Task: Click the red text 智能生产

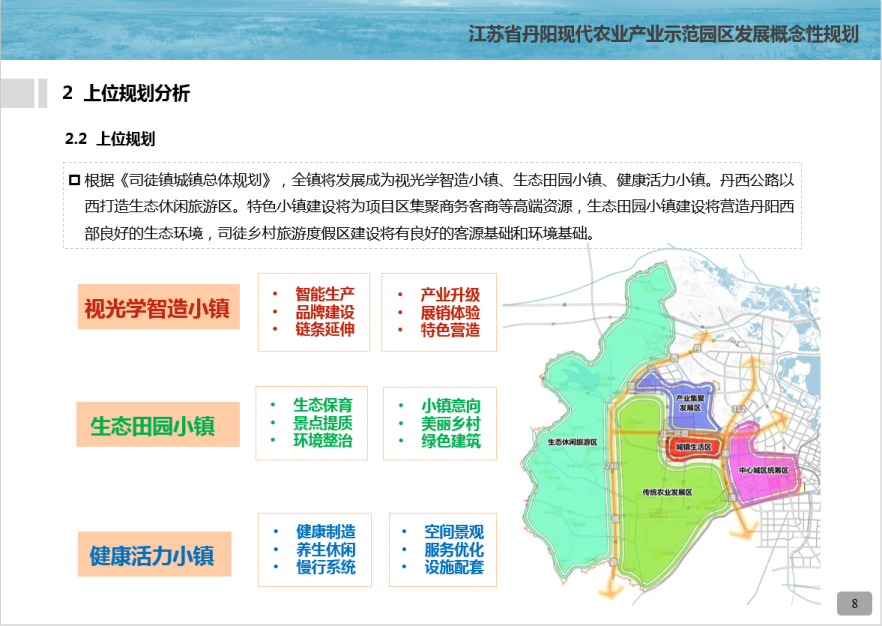Action: (325, 294)
